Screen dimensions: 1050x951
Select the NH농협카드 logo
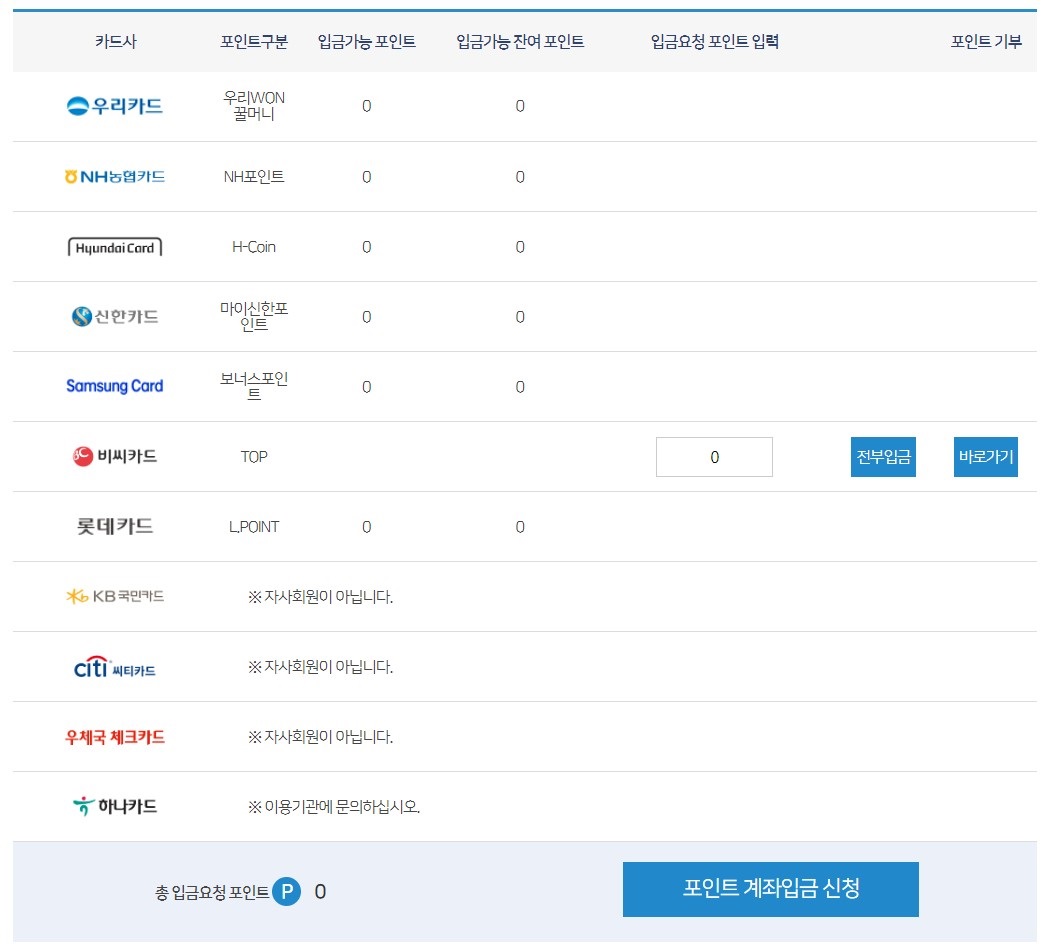tap(115, 176)
